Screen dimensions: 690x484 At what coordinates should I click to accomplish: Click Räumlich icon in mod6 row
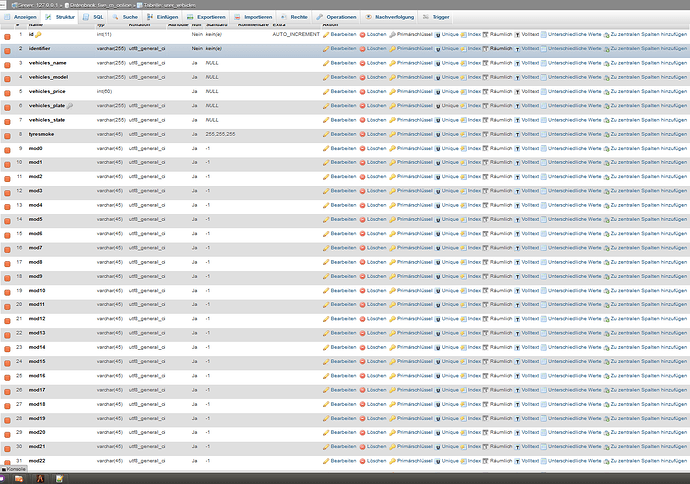tap(485, 234)
